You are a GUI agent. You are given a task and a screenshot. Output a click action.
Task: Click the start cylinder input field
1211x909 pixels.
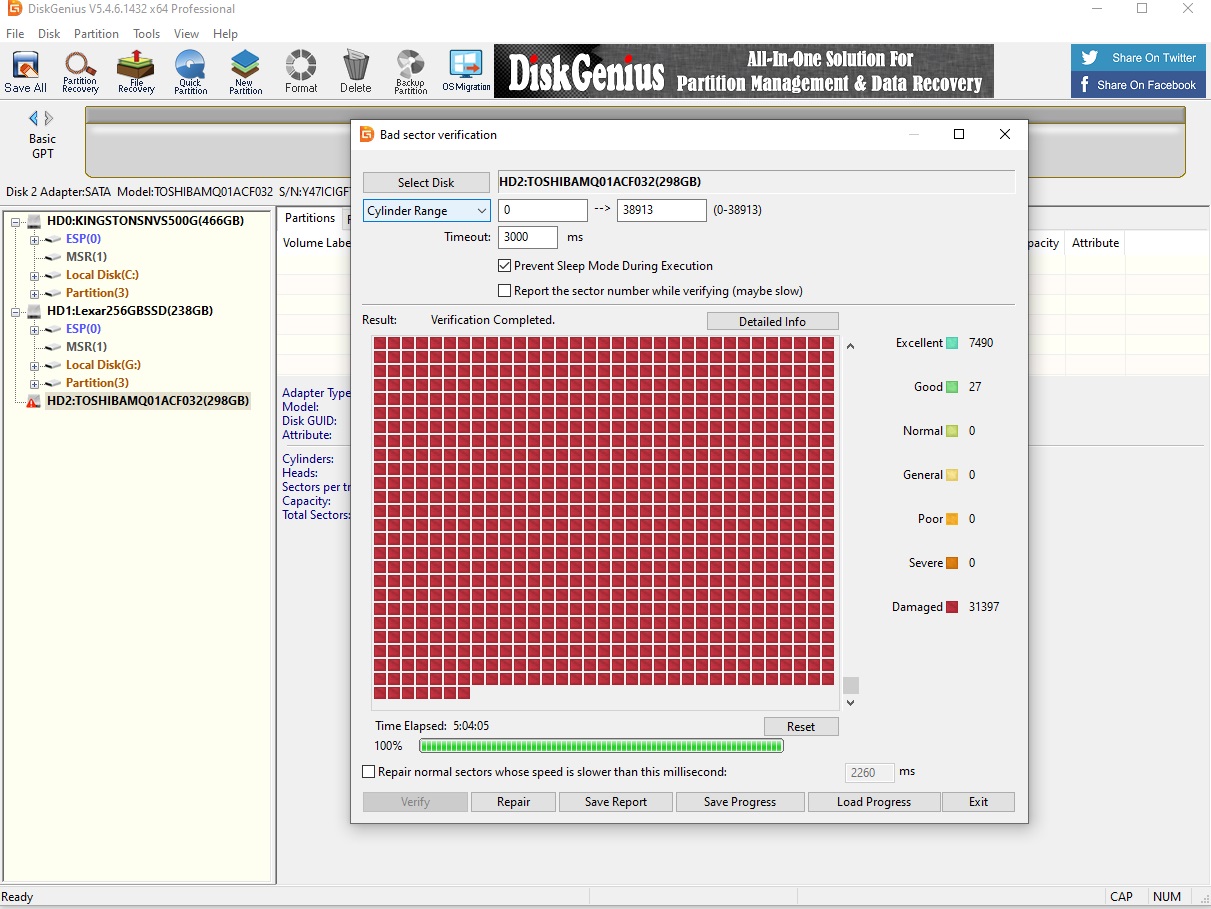(x=543, y=211)
